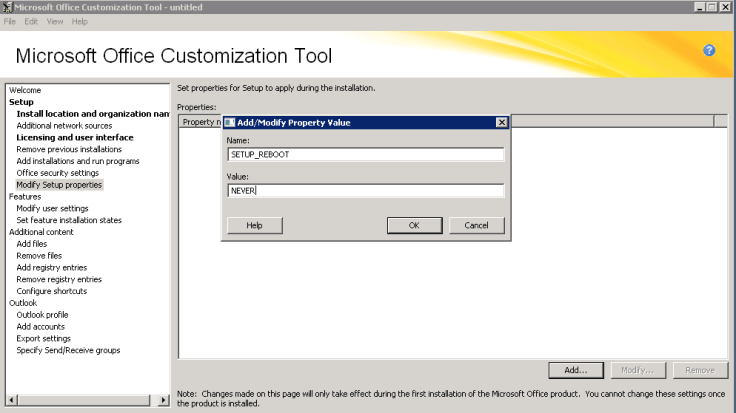Open the Outlook profile page

click(x=42, y=315)
